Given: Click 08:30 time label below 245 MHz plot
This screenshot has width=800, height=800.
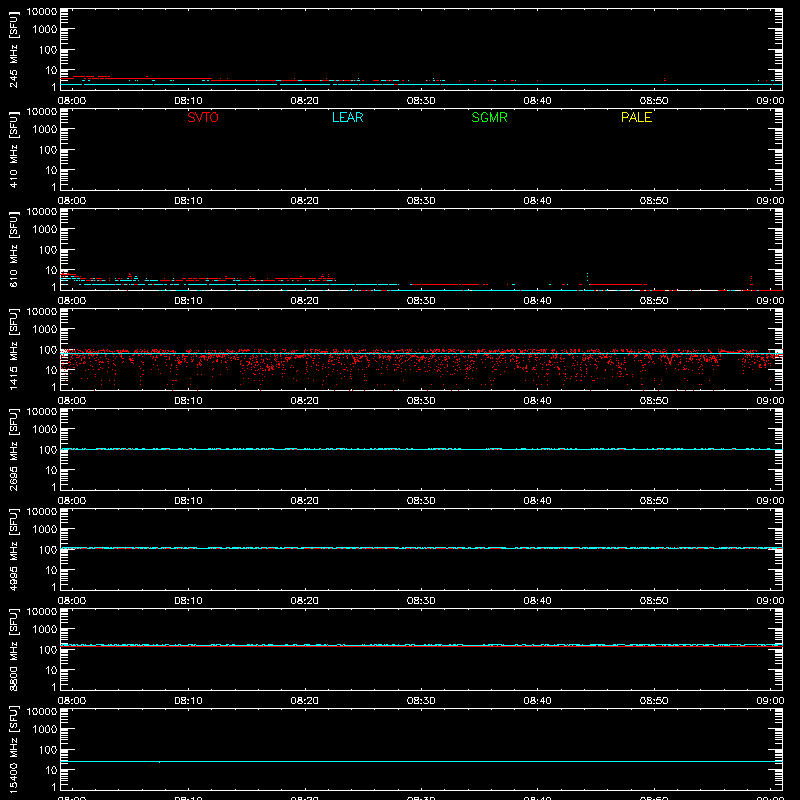Looking at the screenshot, I should point(421,101).
